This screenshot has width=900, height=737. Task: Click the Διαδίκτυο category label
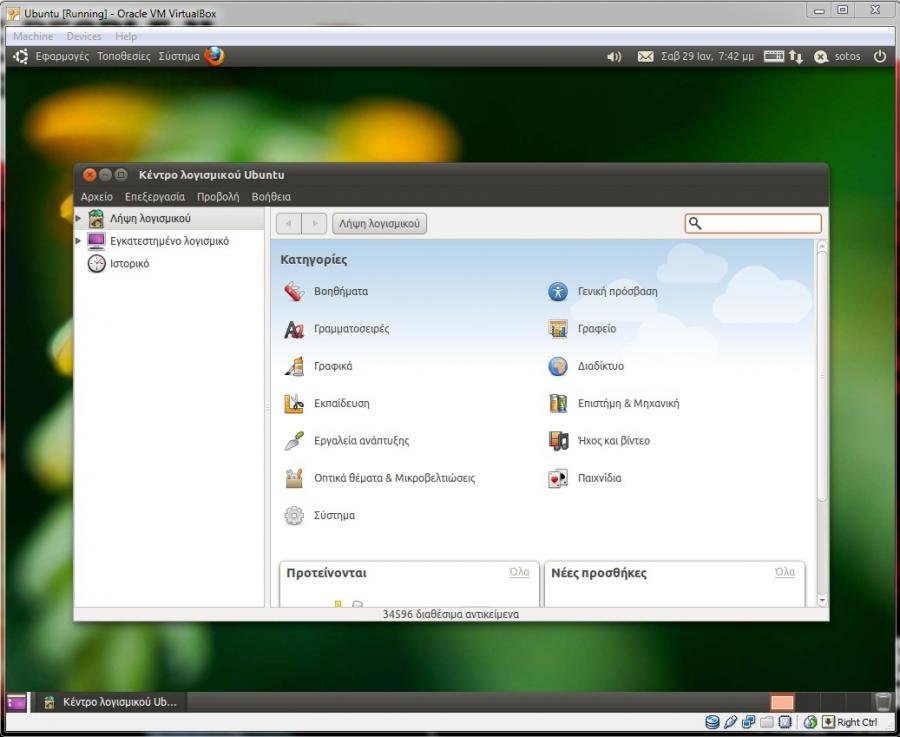[600, 366]
